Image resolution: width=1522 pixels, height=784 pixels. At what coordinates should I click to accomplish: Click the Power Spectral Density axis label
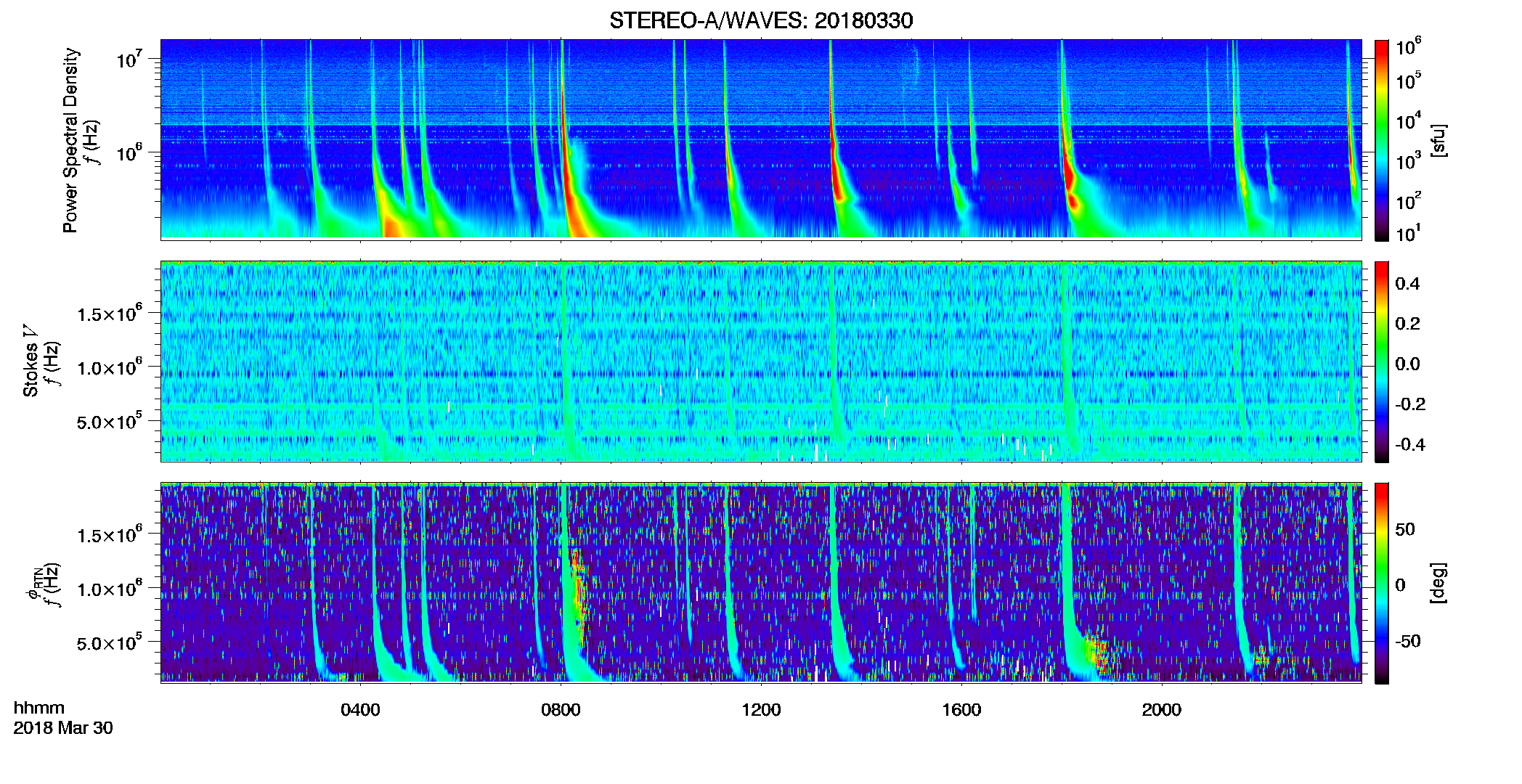pyautogui.click(x=70, y=140)
